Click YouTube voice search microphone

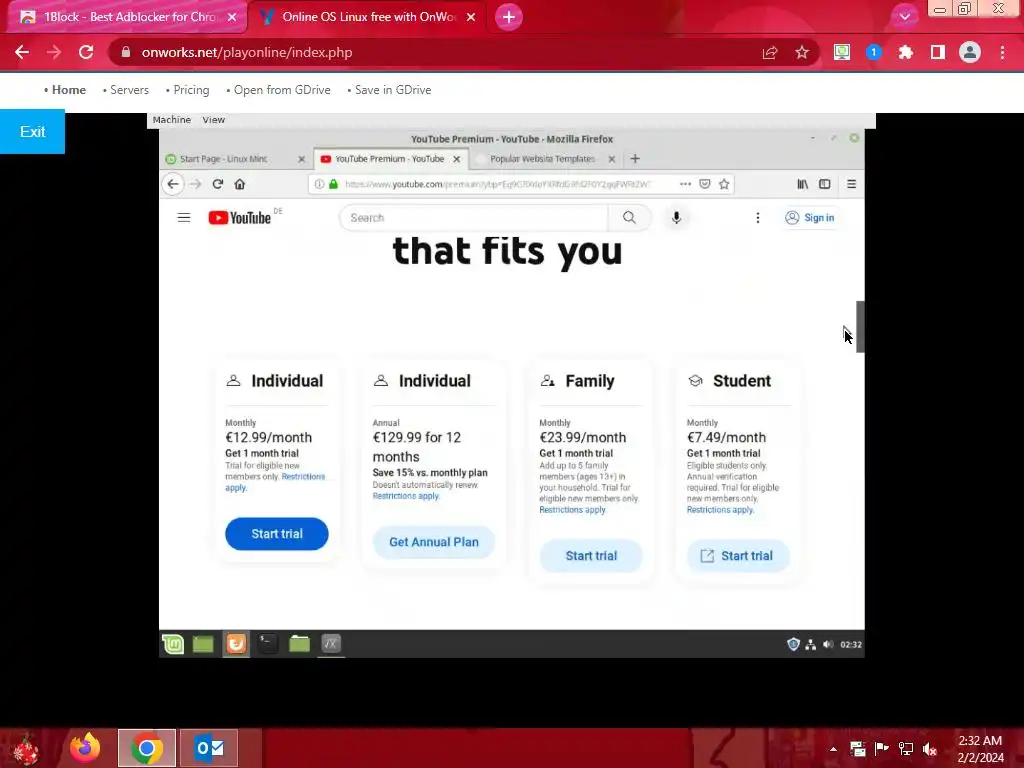click(677, 217)
